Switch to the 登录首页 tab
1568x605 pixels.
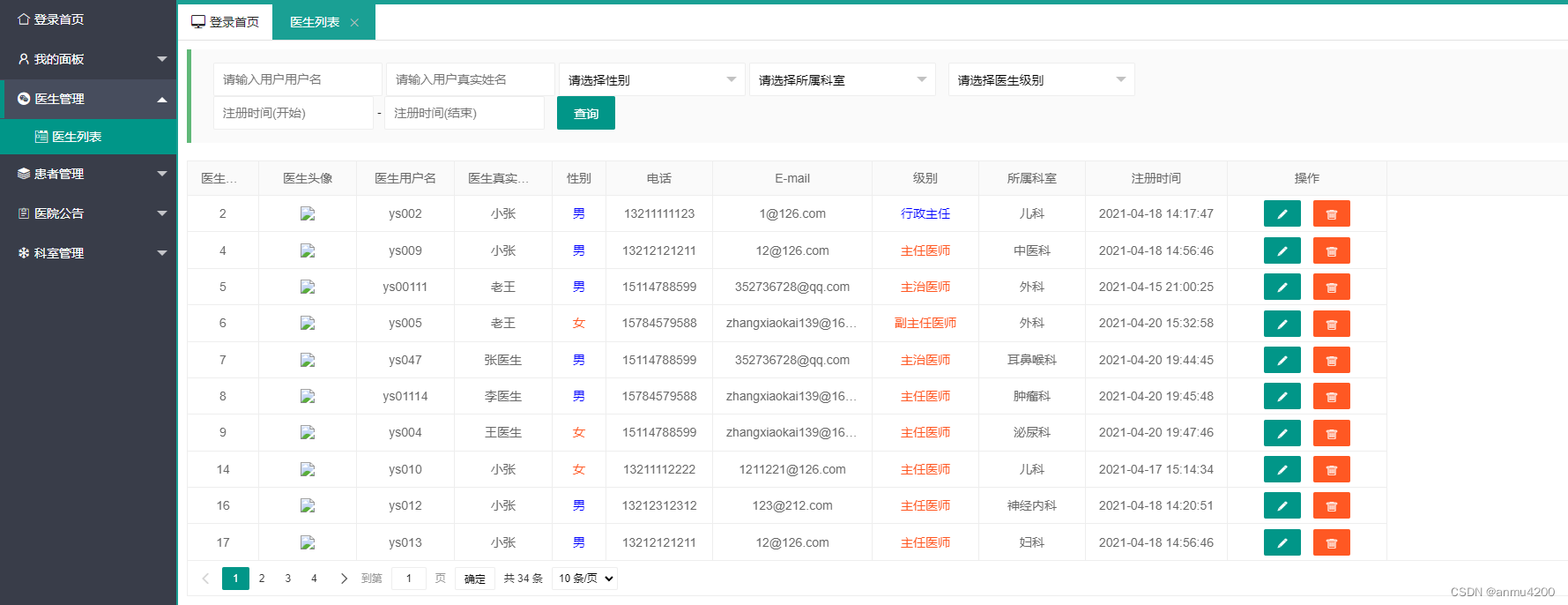[x=226, y=22]
